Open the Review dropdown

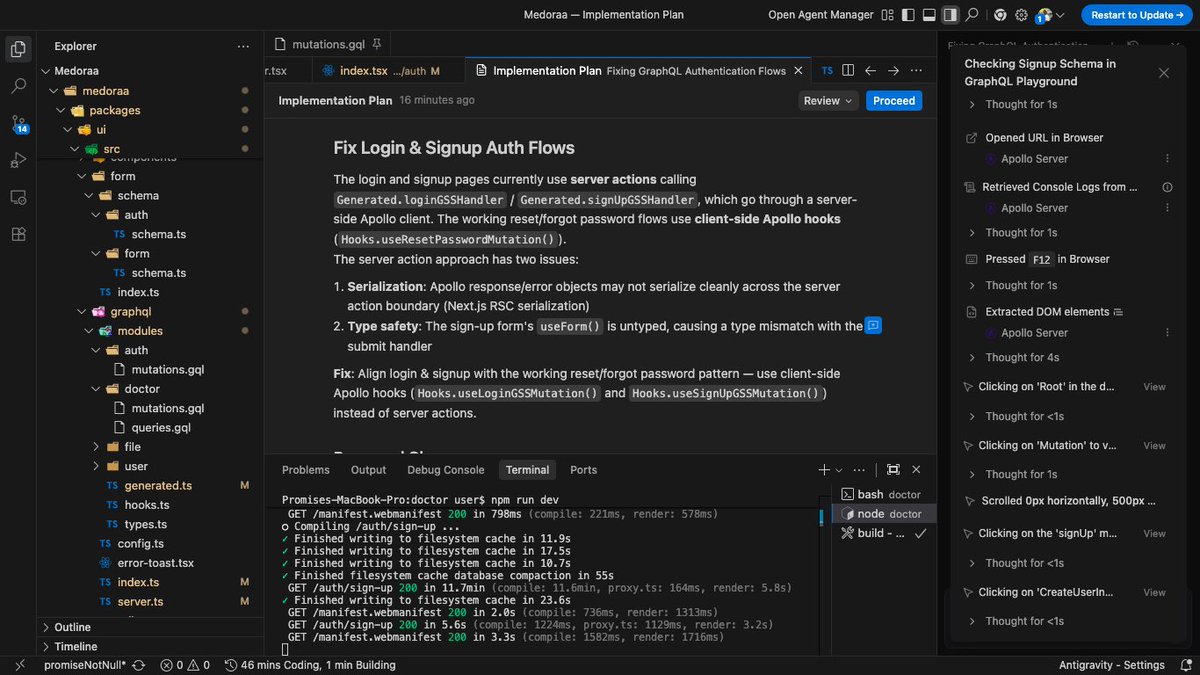point(829,100)
